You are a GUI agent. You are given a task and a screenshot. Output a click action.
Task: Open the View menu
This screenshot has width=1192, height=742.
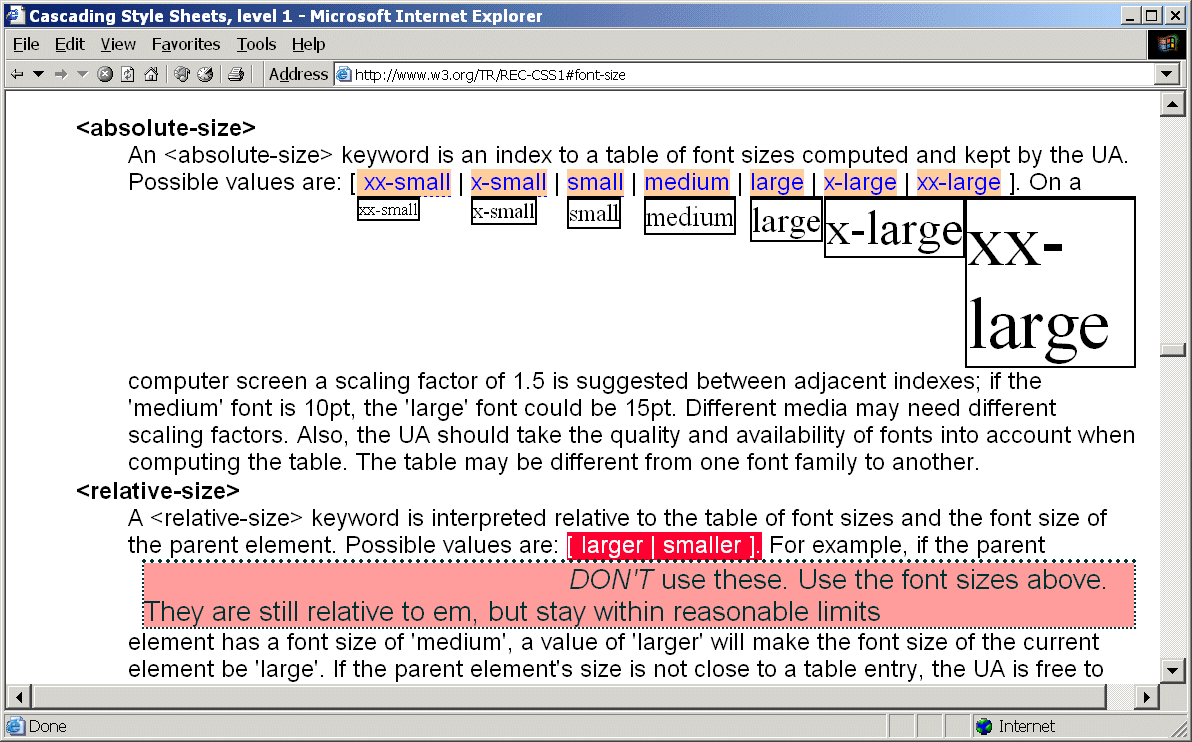118,44
